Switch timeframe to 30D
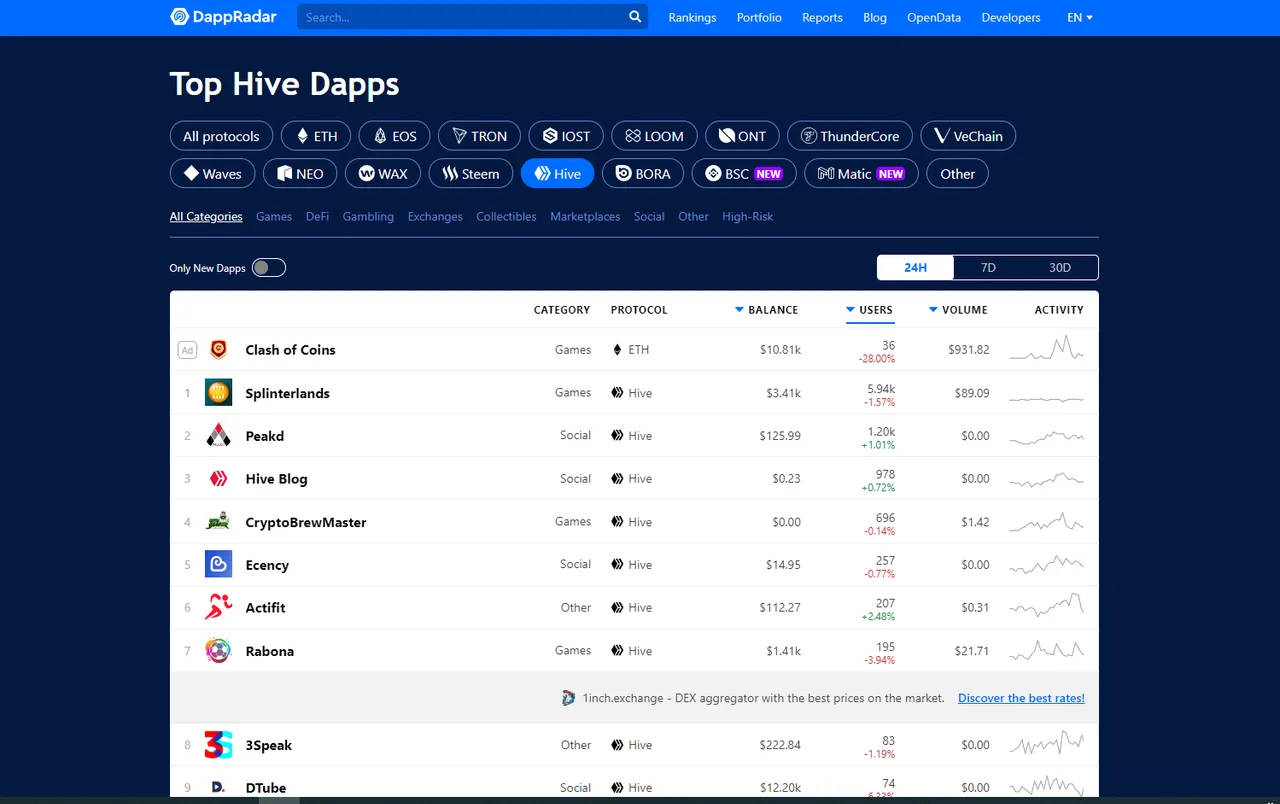The image size is (1280, 804). (1060, 267)
